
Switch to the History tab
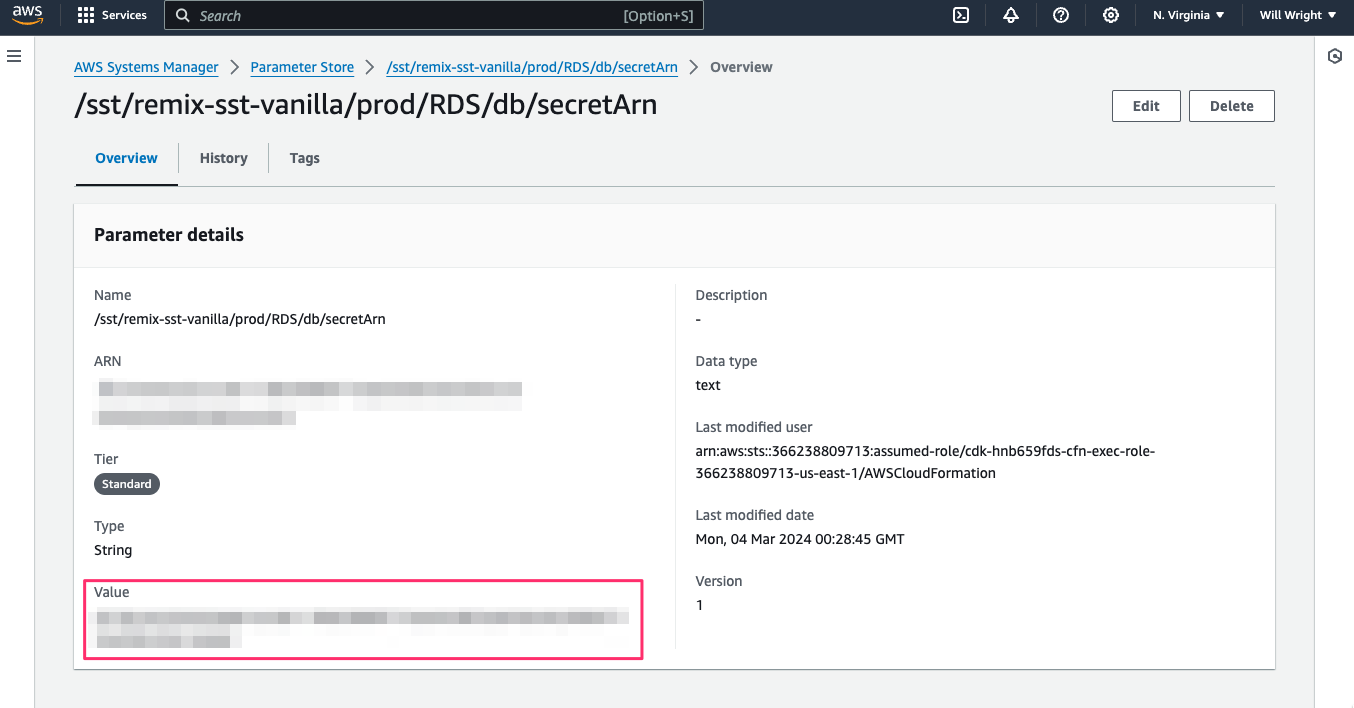click(x=223, y=158)
